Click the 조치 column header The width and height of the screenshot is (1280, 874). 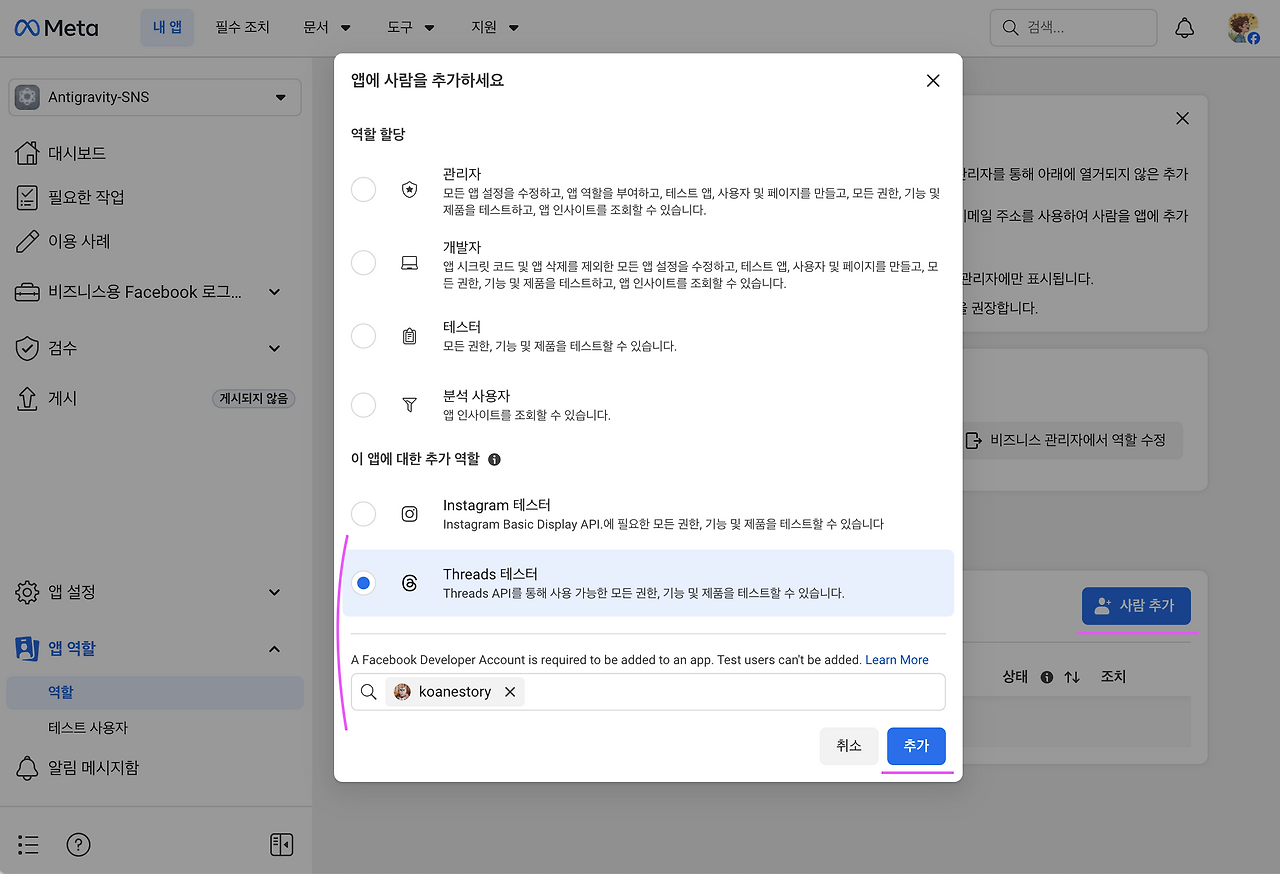(1113, 677)
